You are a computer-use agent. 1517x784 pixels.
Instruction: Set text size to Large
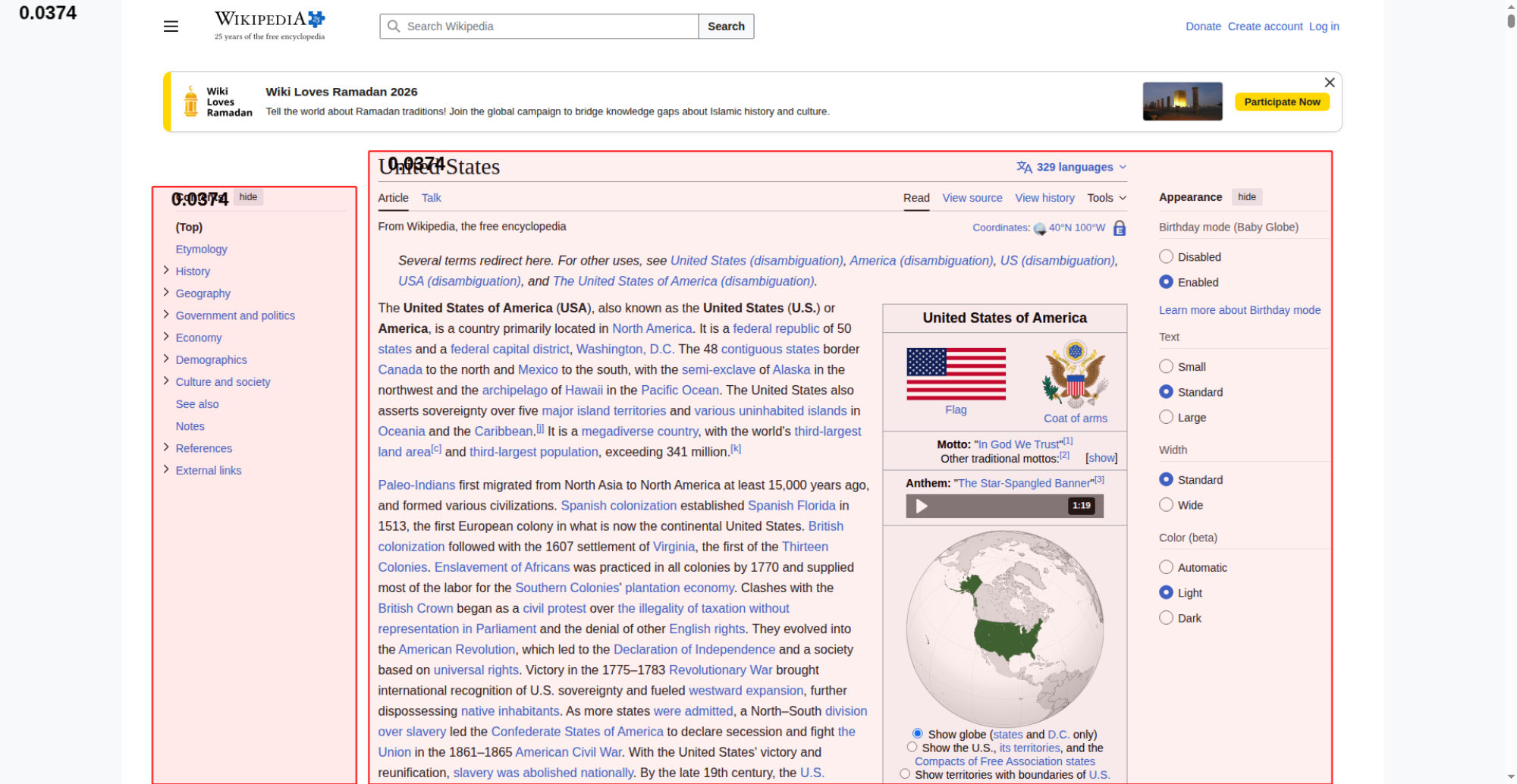[x=1166, y=417]
